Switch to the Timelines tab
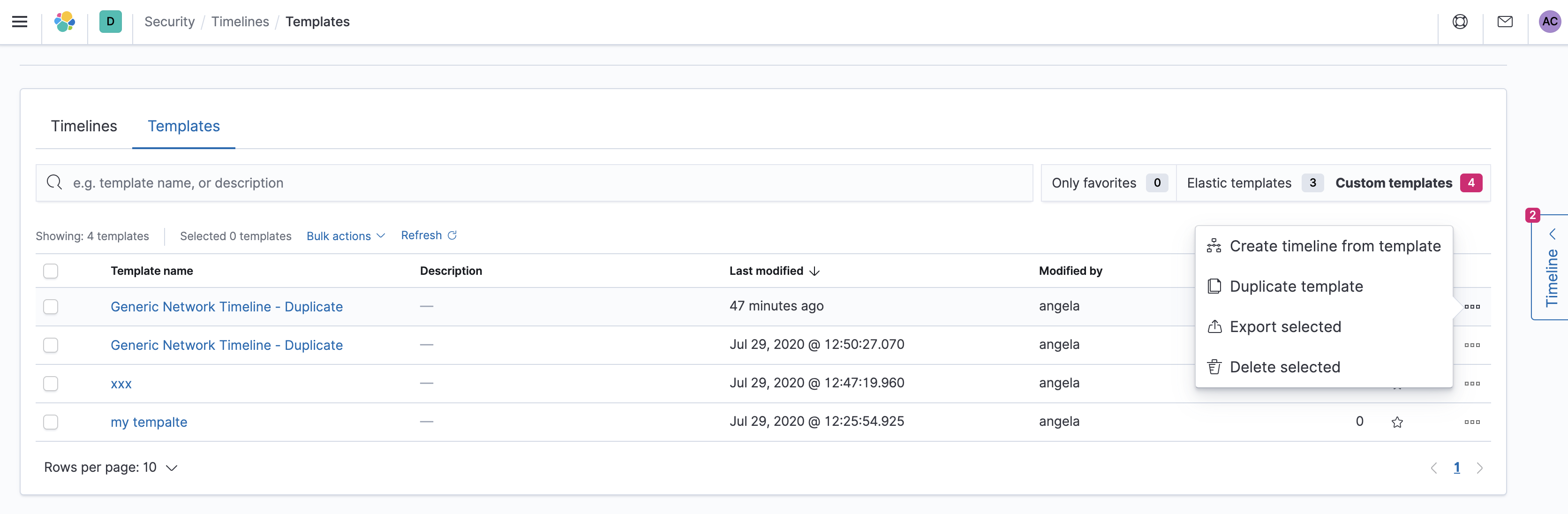Screen dimensions: 1568x514 click(84, 126)
